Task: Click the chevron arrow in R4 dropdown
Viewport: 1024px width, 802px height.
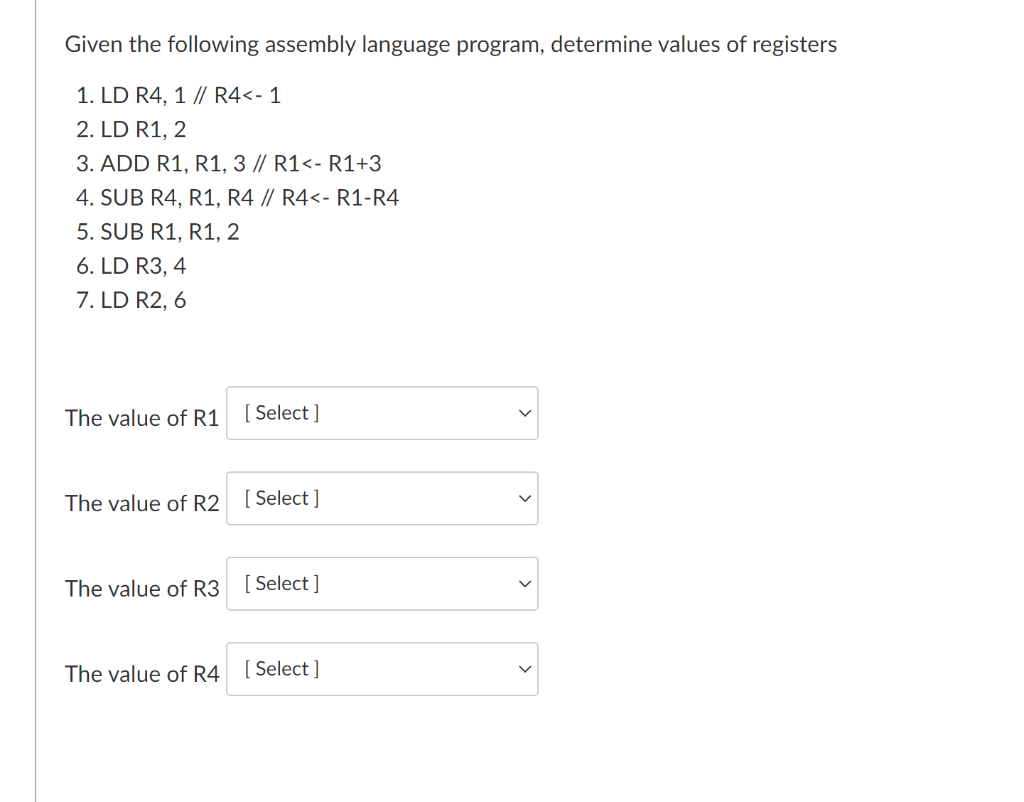Action: pyautogui.click(x=524, y=669)
